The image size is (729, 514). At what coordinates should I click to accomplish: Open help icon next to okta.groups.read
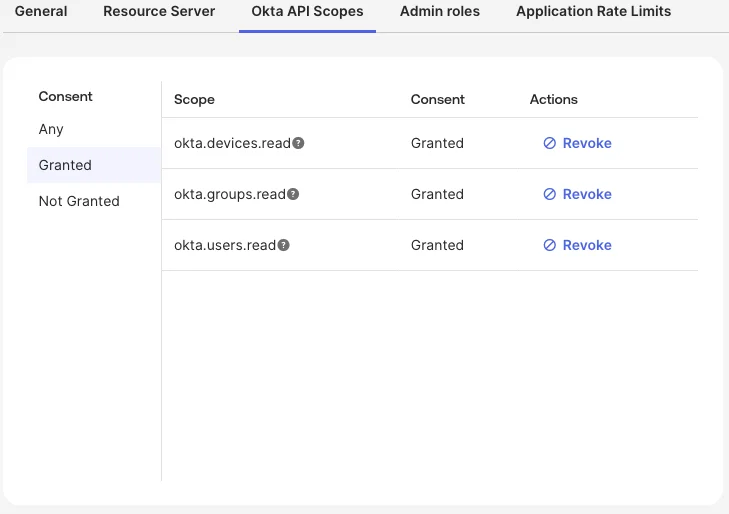(293, 194)
